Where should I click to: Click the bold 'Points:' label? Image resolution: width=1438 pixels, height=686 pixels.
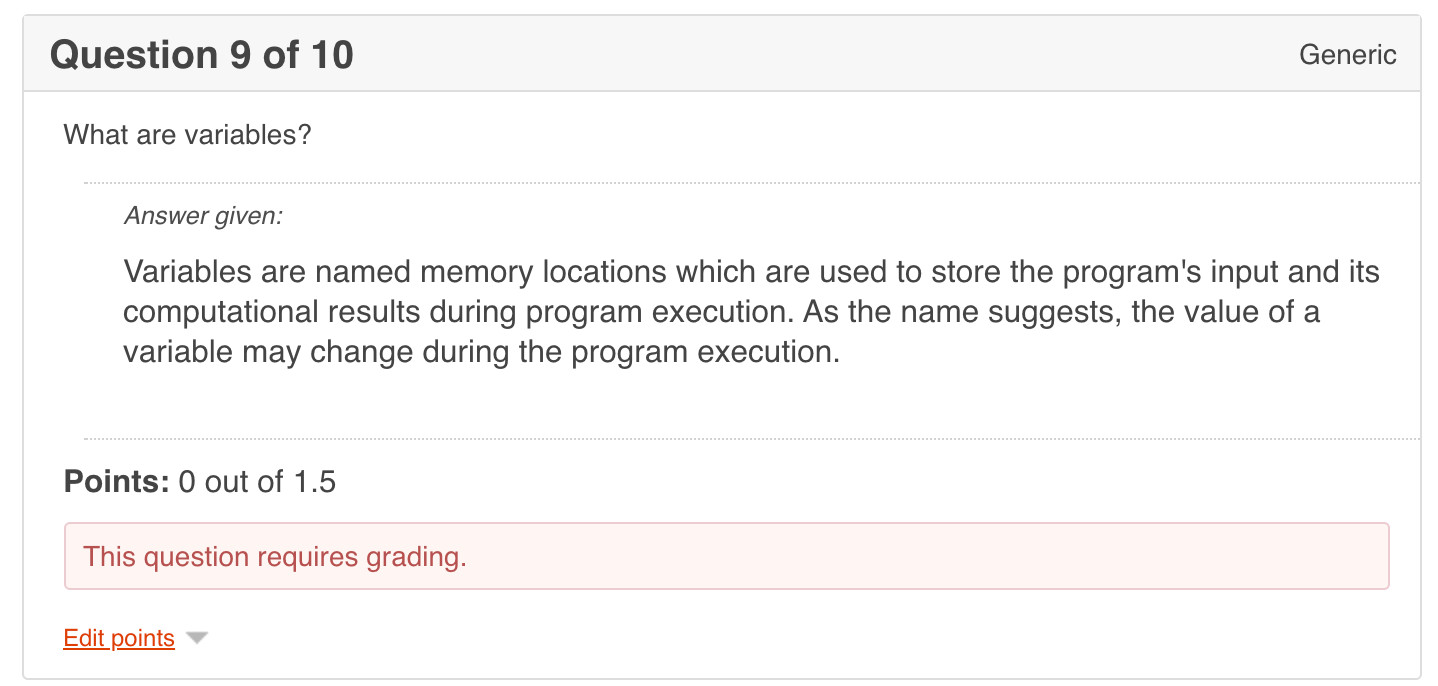point(116,482)
